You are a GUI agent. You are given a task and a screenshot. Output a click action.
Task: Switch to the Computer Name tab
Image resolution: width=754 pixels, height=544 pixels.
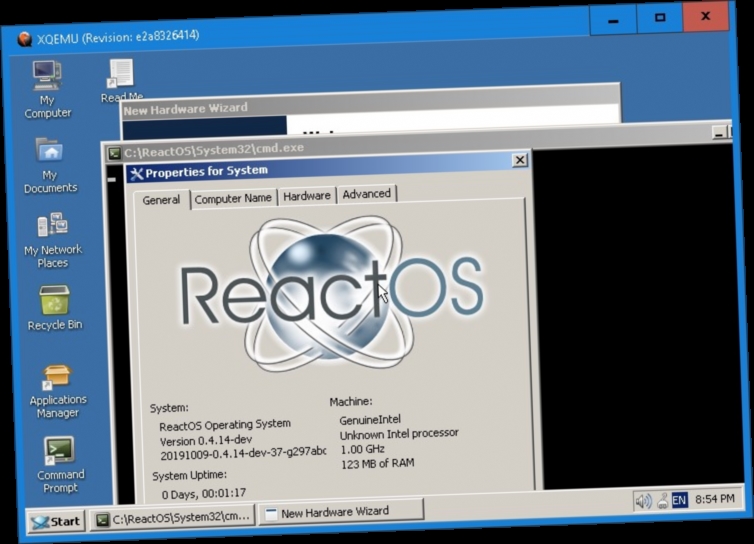click(233, 198)
